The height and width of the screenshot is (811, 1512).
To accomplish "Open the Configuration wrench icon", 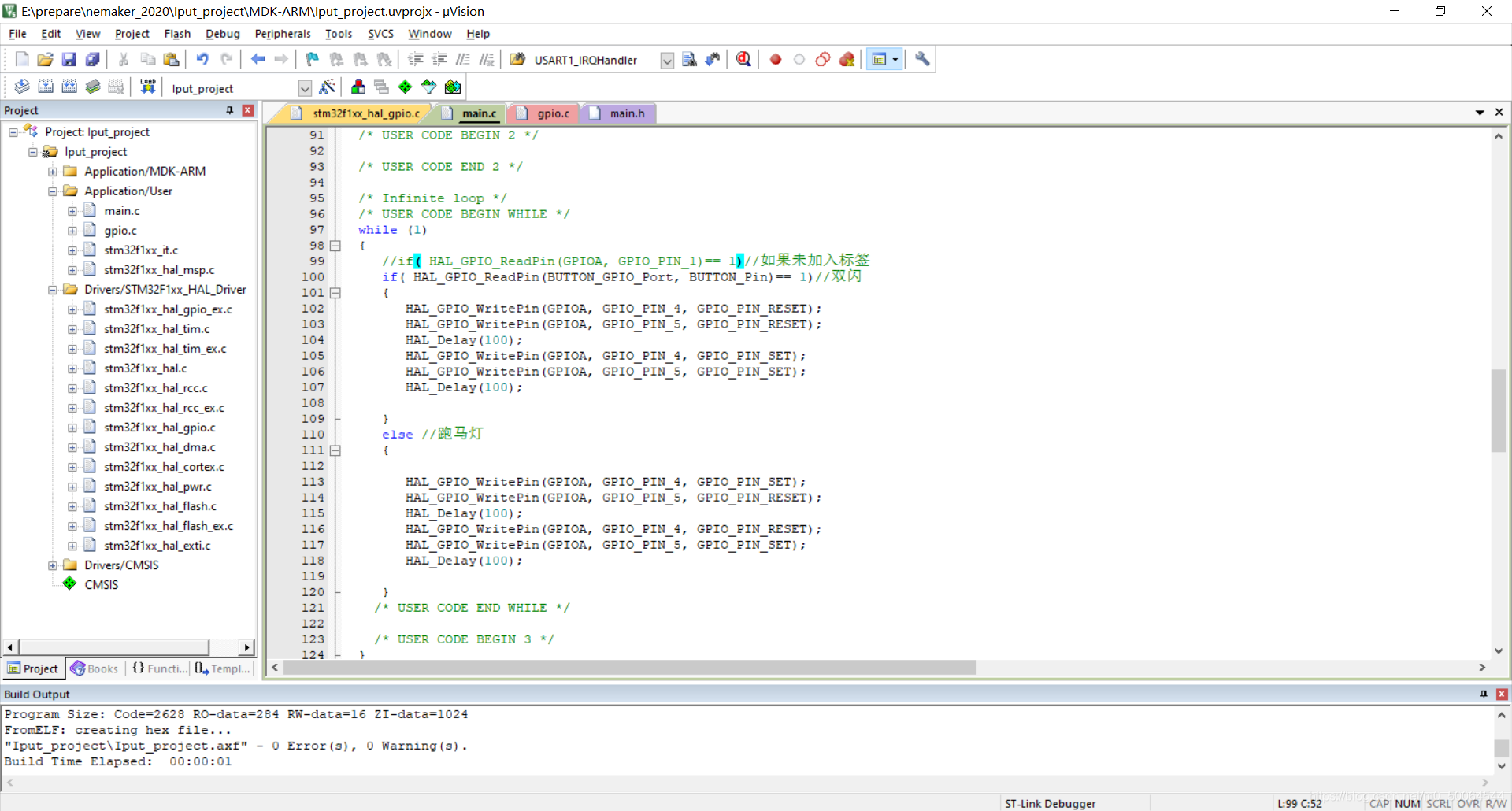I will coord(922,59).
